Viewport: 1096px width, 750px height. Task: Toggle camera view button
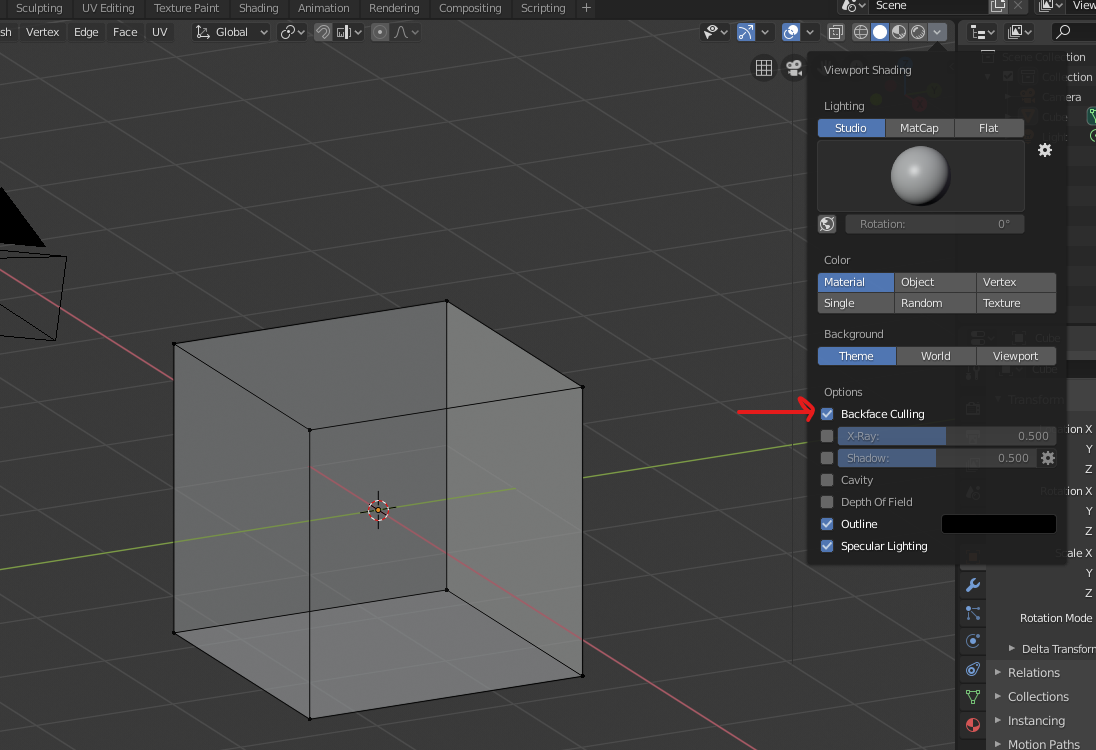[794, 68]
